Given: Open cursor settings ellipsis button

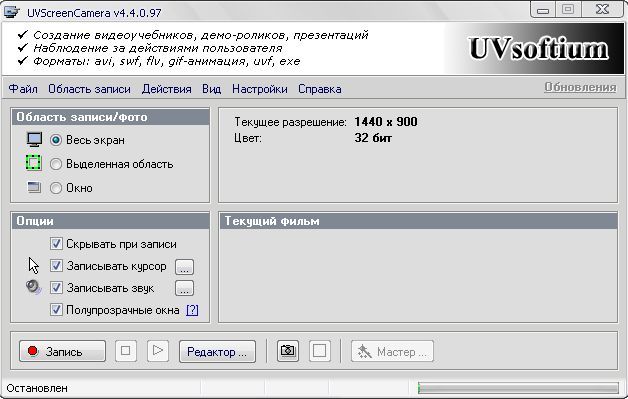Looking at the screenshot, I should tap(184, 267).
